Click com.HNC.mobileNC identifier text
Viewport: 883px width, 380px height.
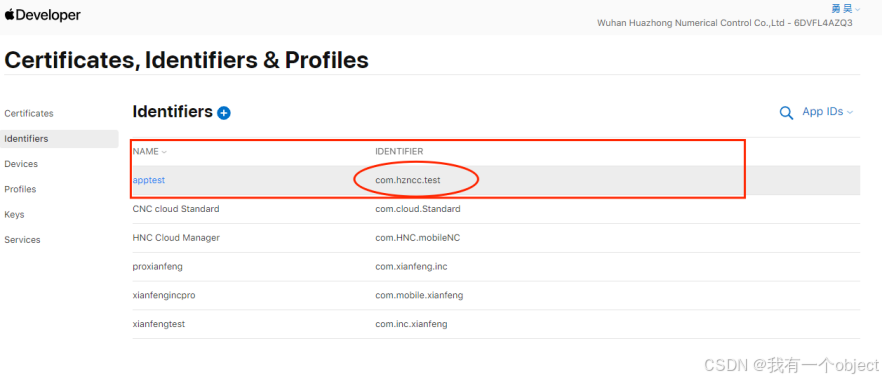point(418,238)
